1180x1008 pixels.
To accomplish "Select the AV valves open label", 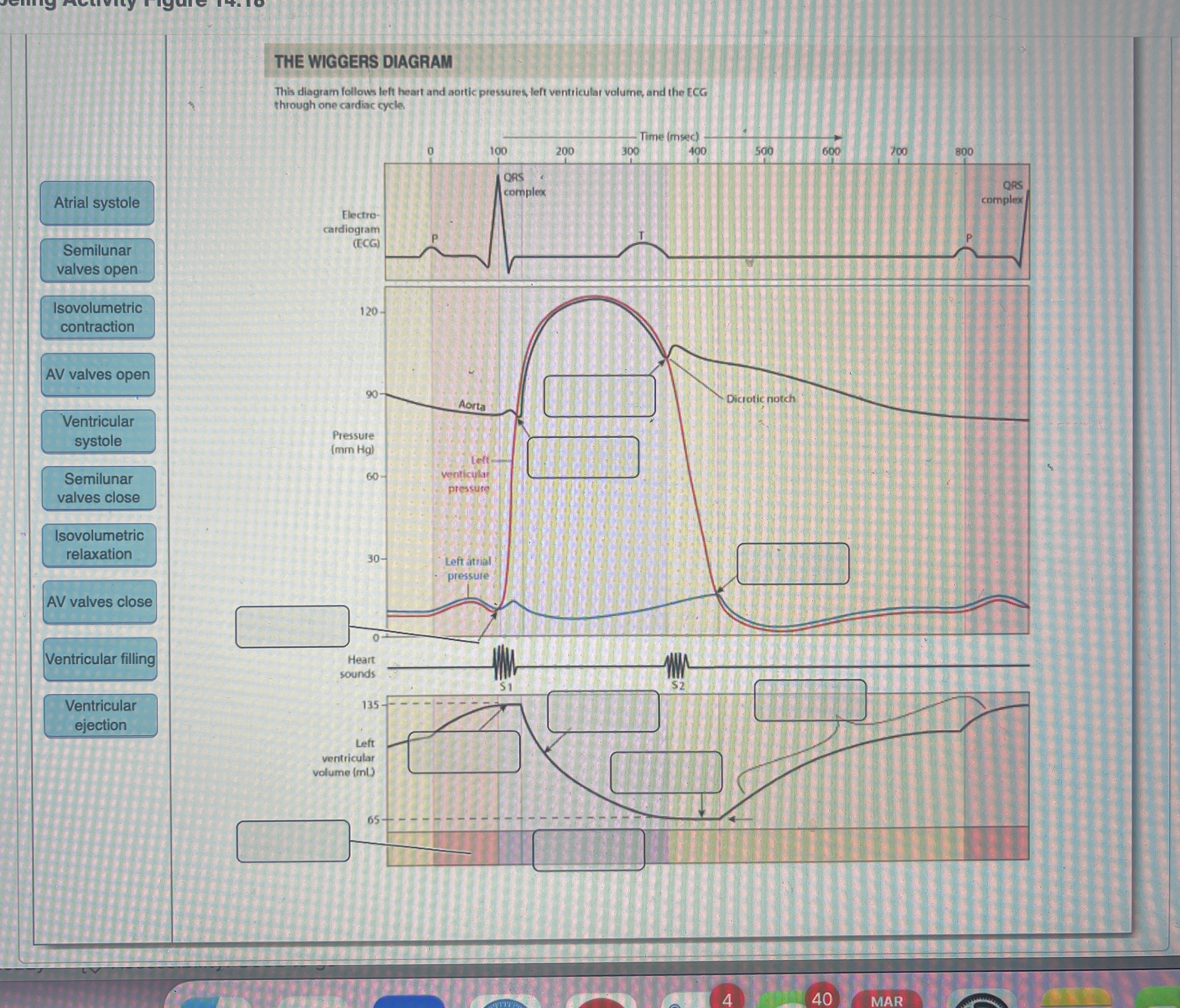I will (98, 374).
